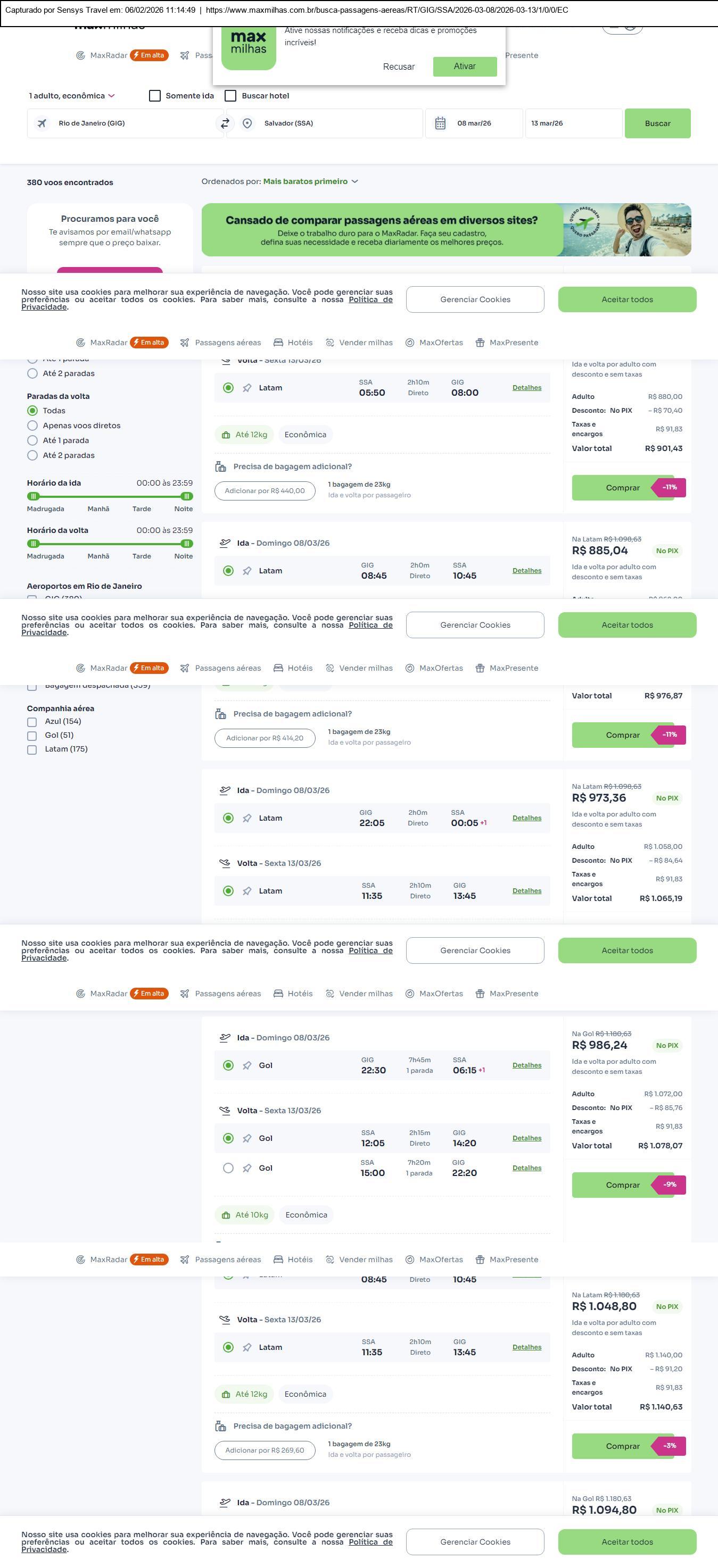Open the Mais baratos primeiro sort dropdown
The width and height of the screenshot is (718, 1568).
pos(311,181)
